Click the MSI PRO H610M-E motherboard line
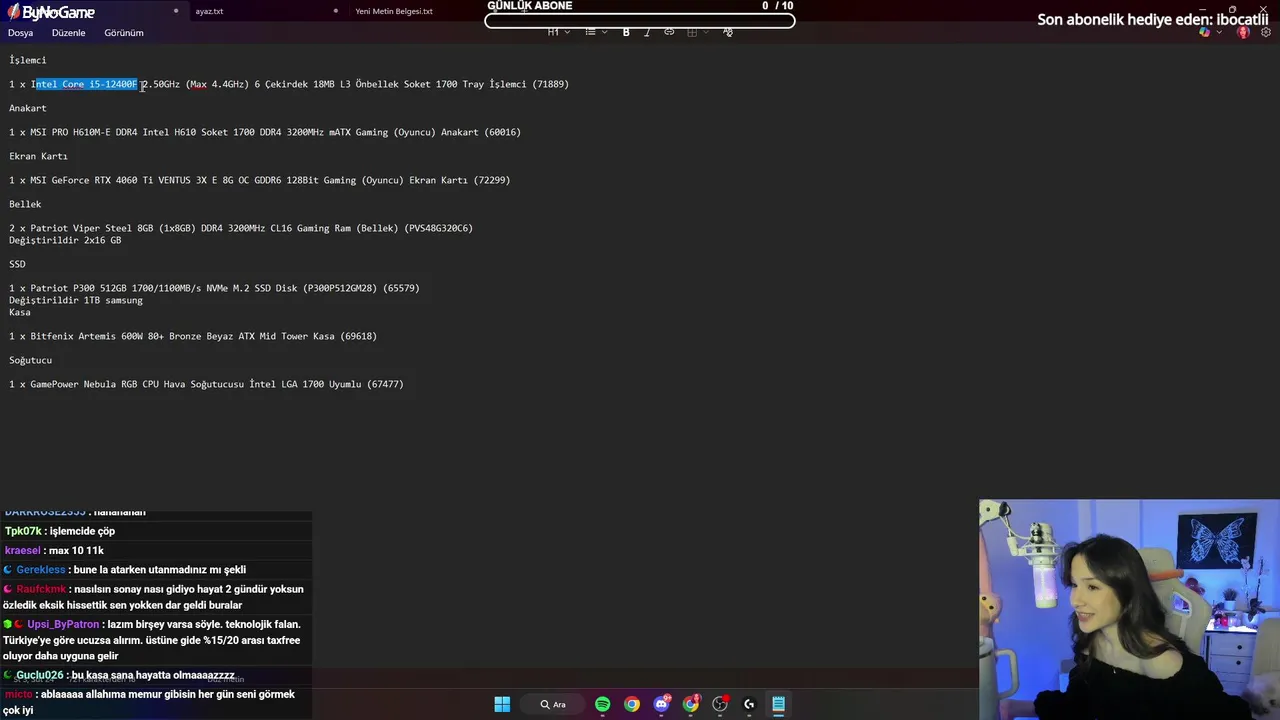Image resolution: width=1280 pixels, height=720 pixels. coord(265,132)
